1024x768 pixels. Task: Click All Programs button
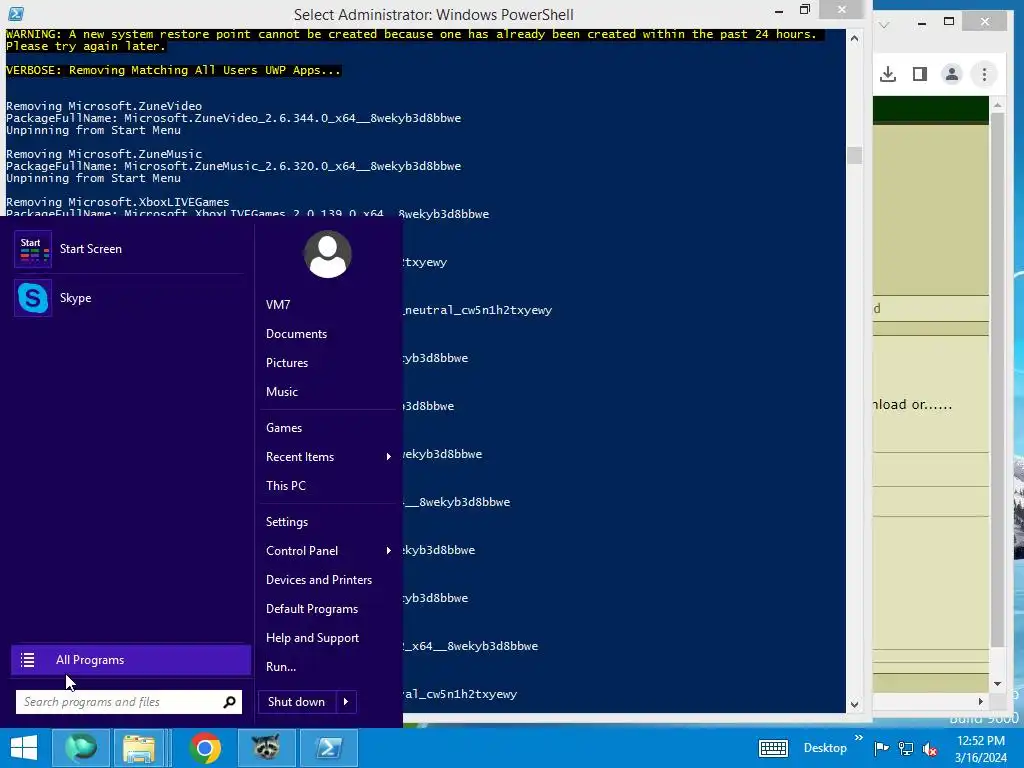131,660
